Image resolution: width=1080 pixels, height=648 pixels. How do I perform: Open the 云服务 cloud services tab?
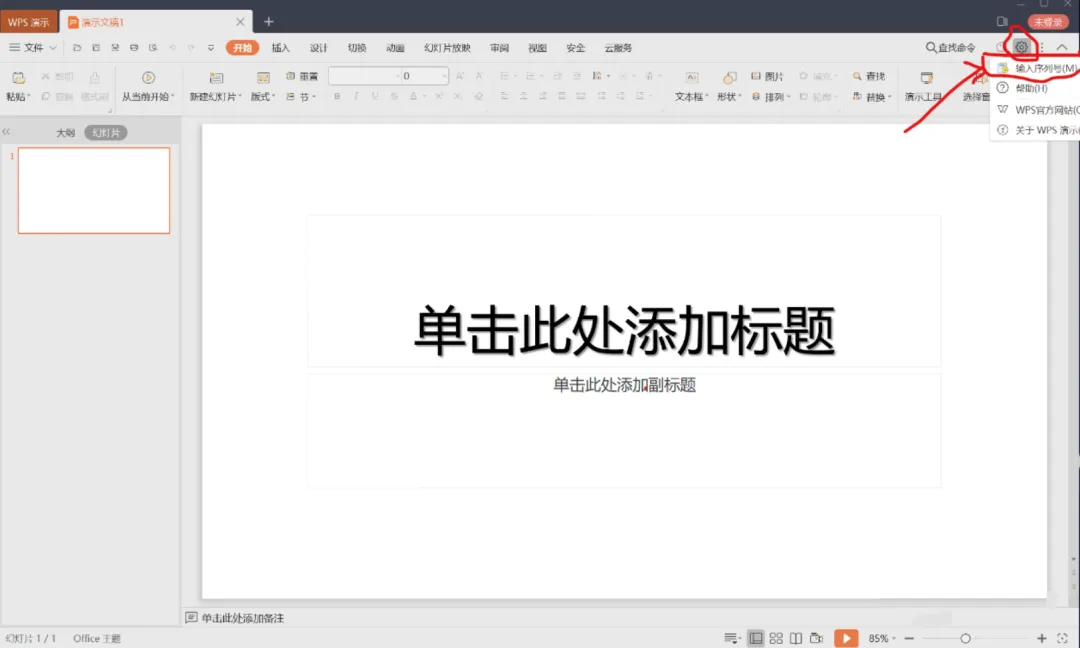618,48
